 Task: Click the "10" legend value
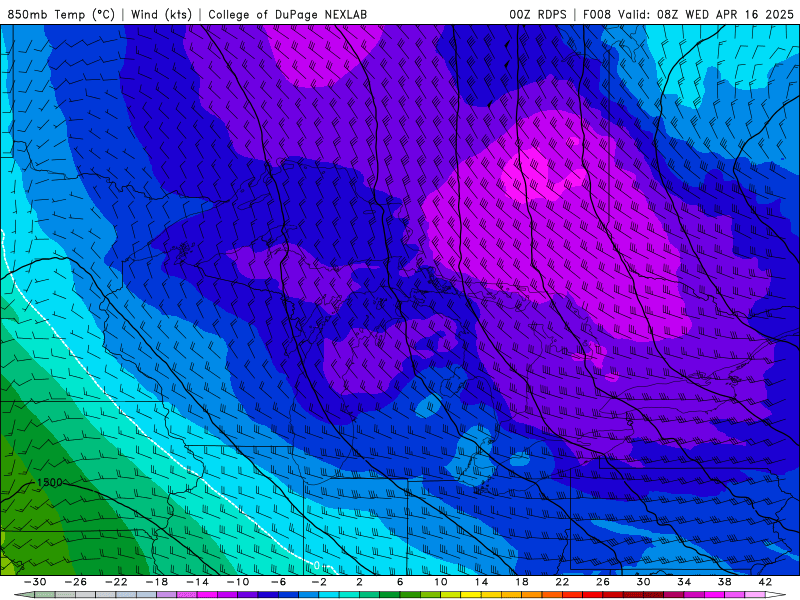coord(441,582)
